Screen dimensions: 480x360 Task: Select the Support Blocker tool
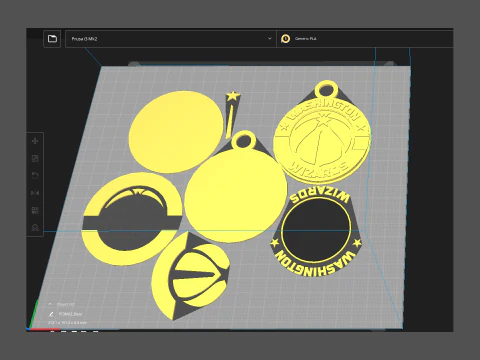[35, 228]
